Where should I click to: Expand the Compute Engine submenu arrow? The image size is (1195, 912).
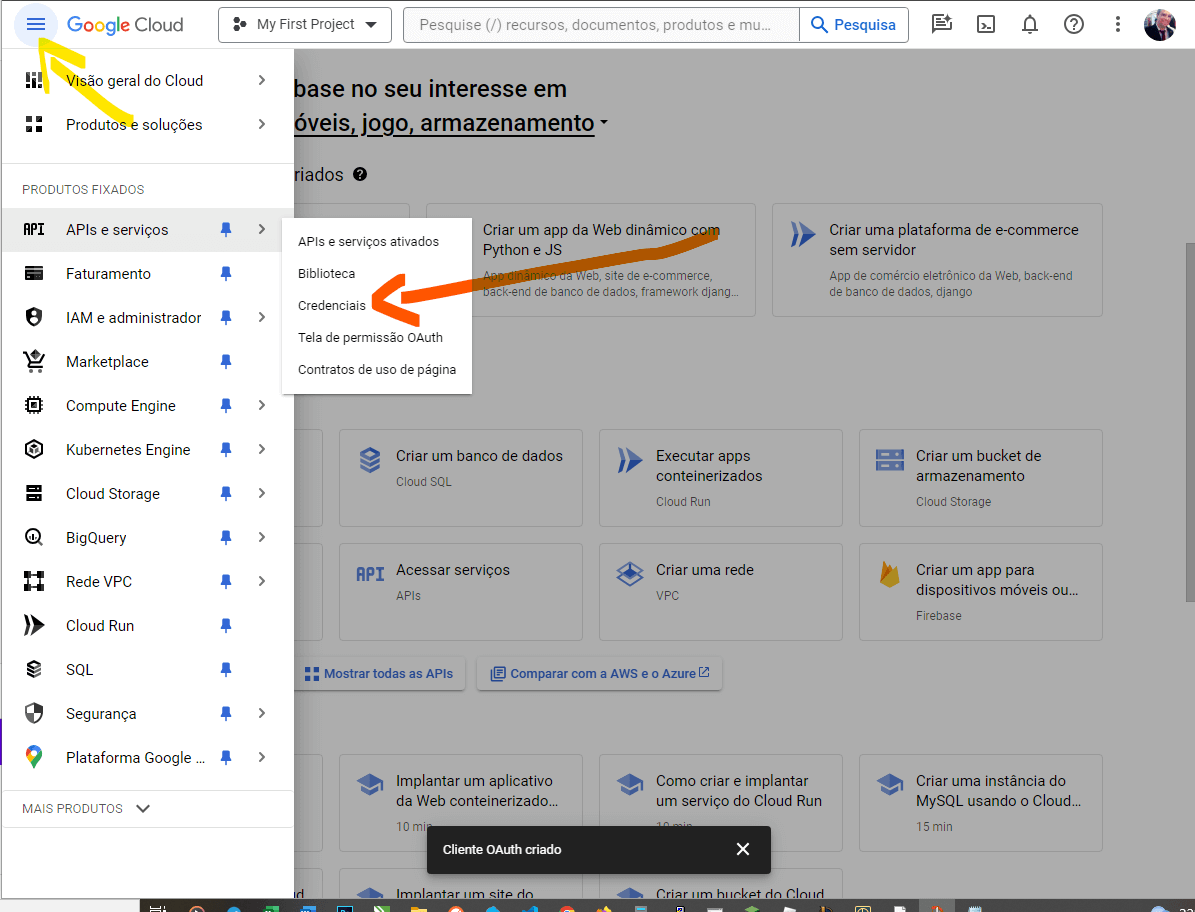click(262, 406)
